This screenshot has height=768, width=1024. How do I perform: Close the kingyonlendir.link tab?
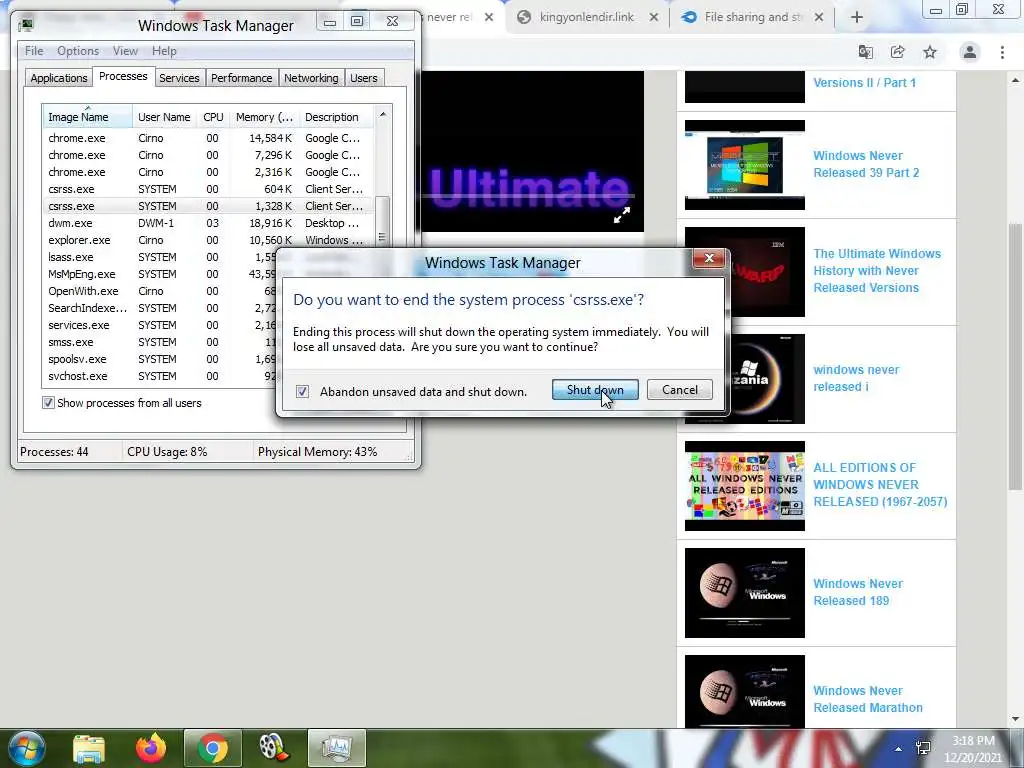[654, 18]
